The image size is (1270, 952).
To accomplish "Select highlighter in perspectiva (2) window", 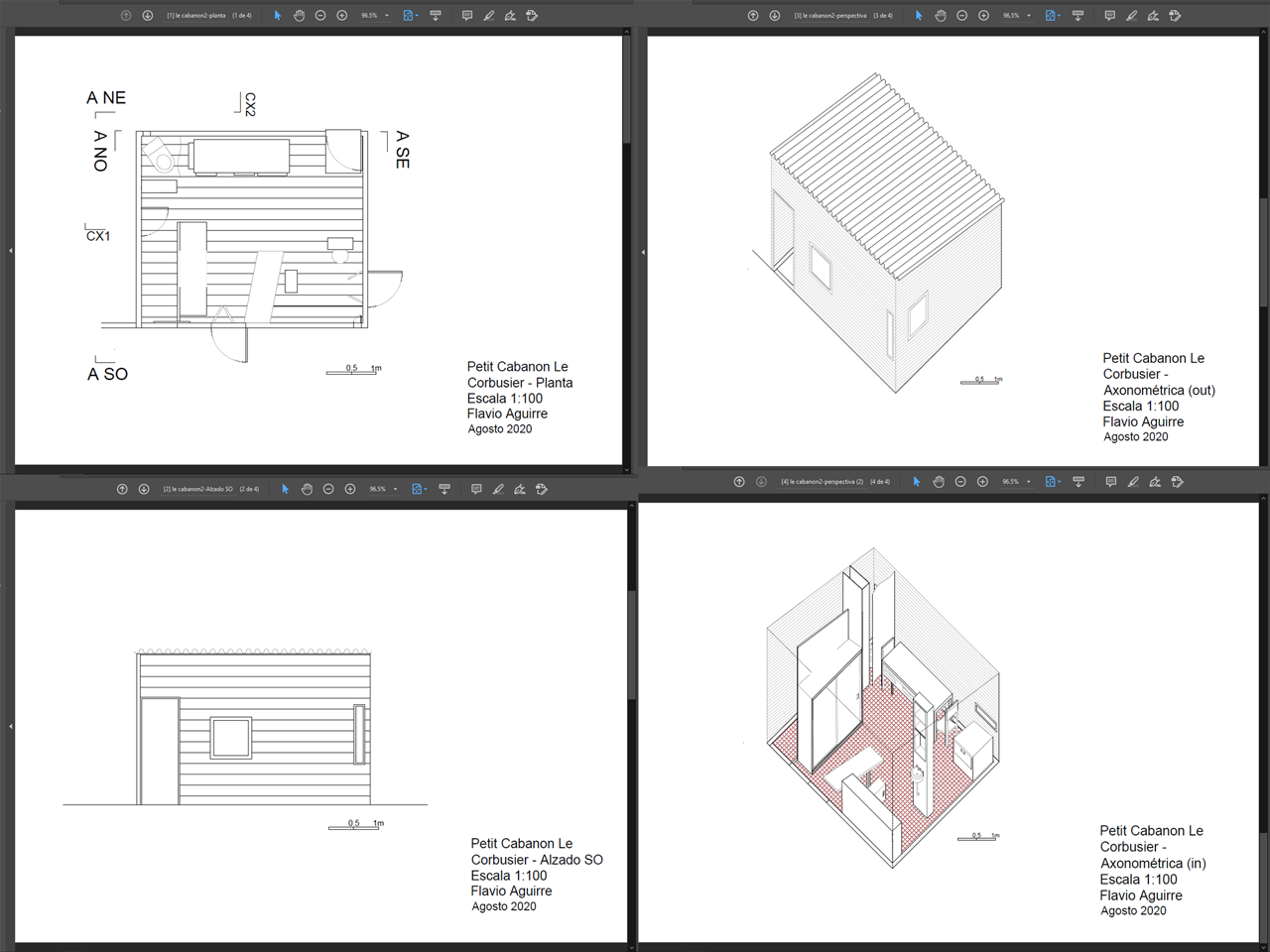I will tap(1133, 482).
